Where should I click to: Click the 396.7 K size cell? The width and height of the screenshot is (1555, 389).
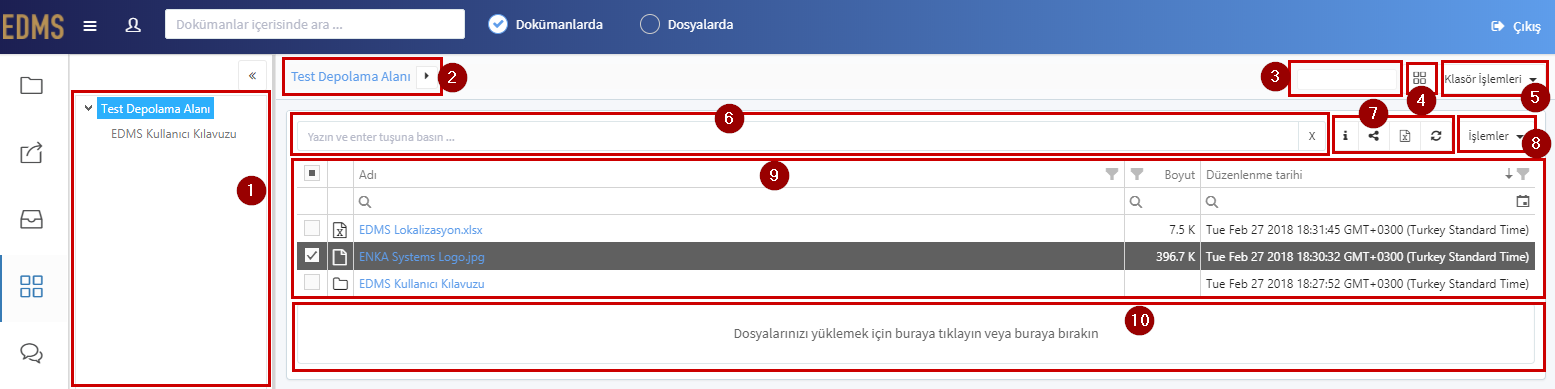coord(1162,257)
